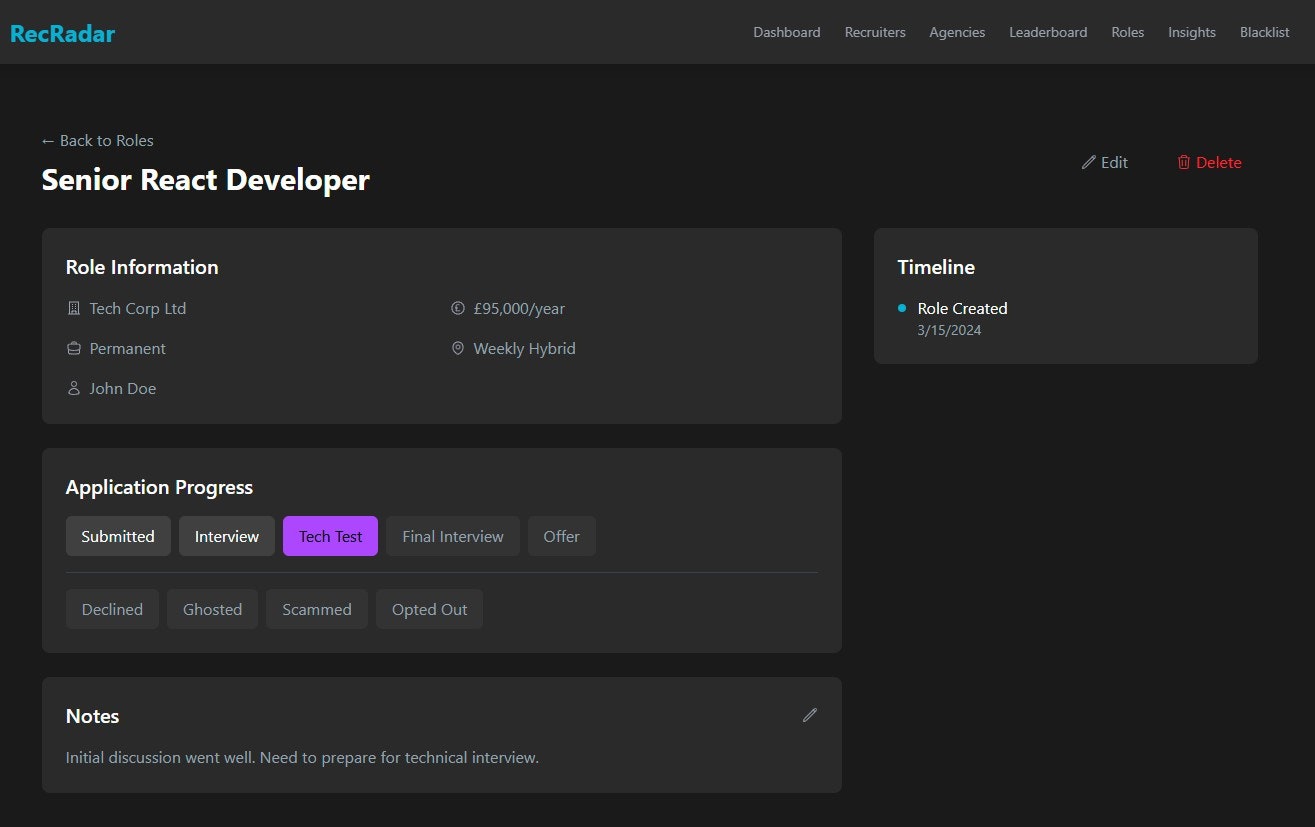1315x827 pixels.
Task: Click the Role Created timeline entry
Action: tap(962, 309)
